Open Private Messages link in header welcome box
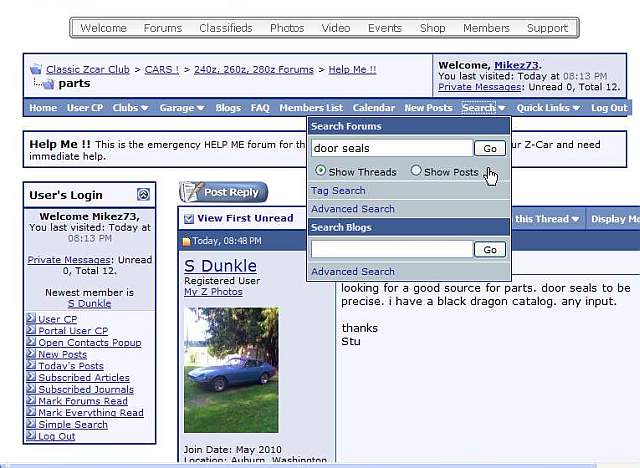Viewport: 640px width, 468px height. 480,87
